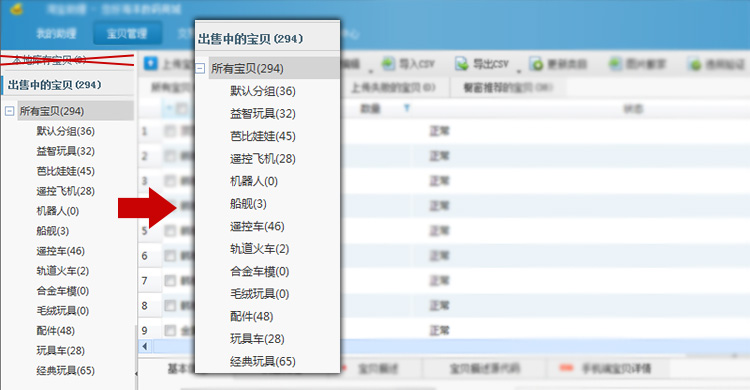This screenshot has height=390, width=750.
Task: Switch to 橱窗推荐的宝贝 tab
Action: click(508, 88)
